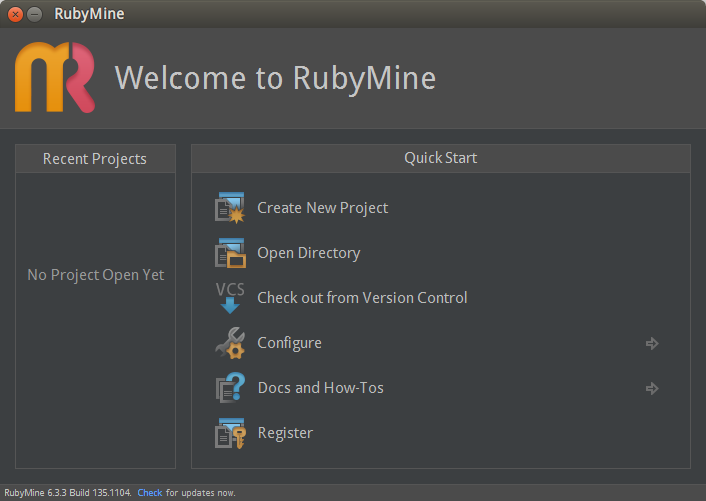Open Docs and How-Tos

click(x=320, y=388)
